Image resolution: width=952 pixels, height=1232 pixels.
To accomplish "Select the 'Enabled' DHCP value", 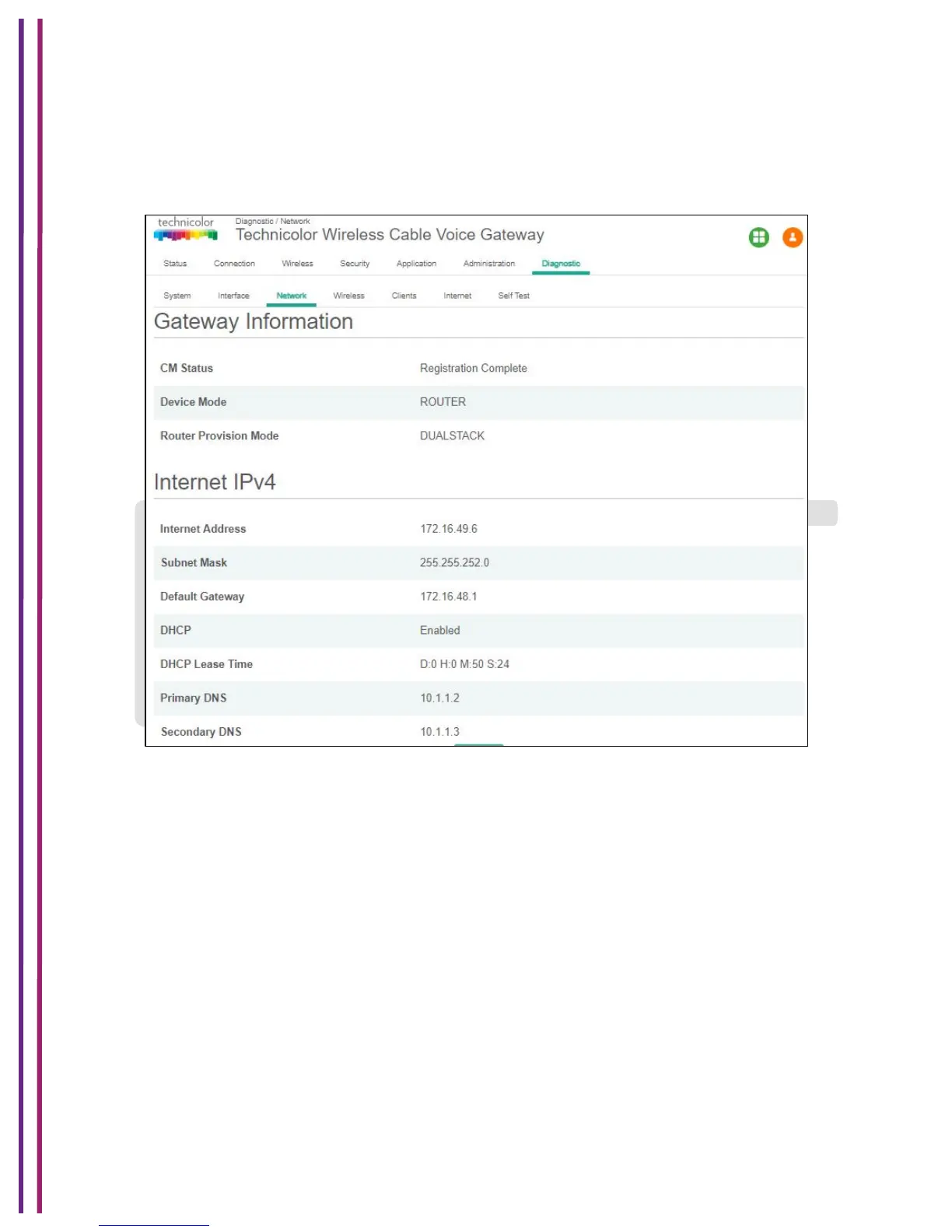I will 440,631.
